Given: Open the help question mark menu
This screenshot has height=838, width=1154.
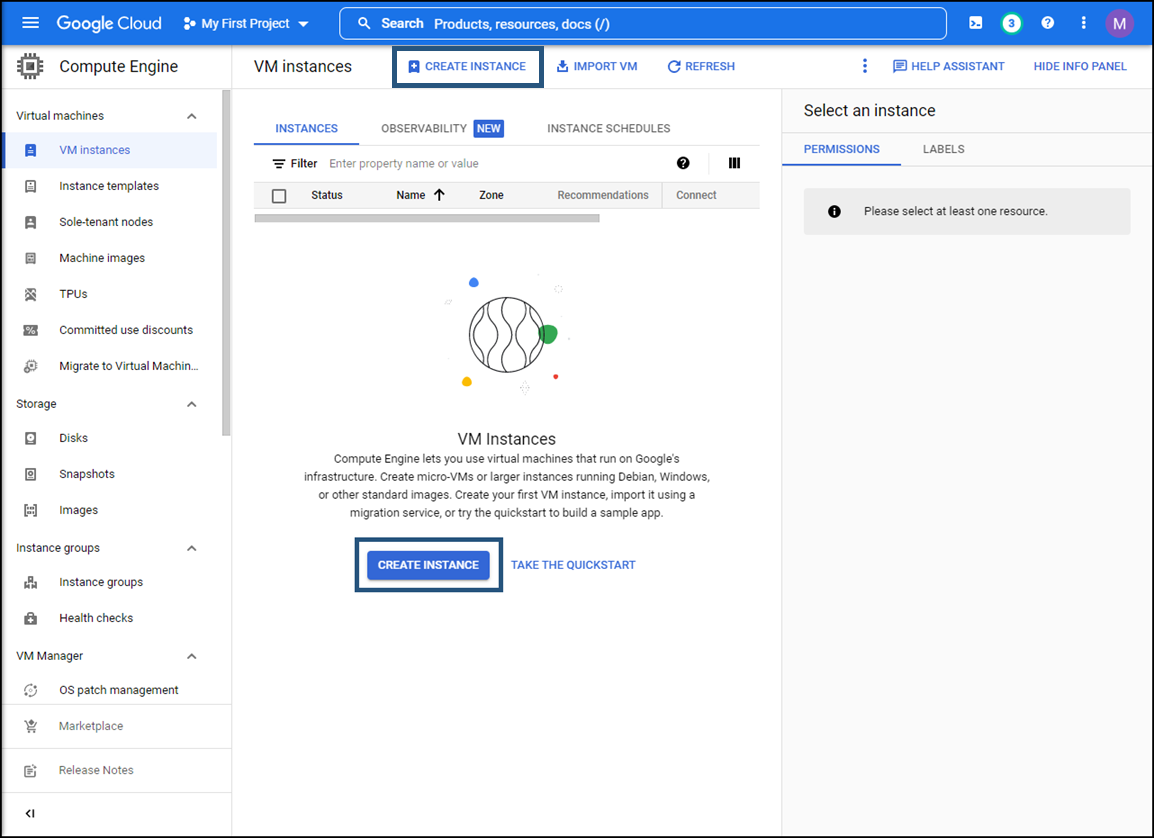Looking at the screenshot, I should click(1047, 23).
